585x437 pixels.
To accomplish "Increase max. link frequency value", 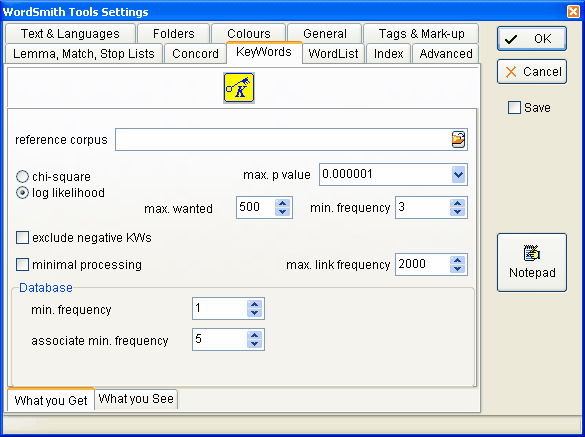I will 457,260.
